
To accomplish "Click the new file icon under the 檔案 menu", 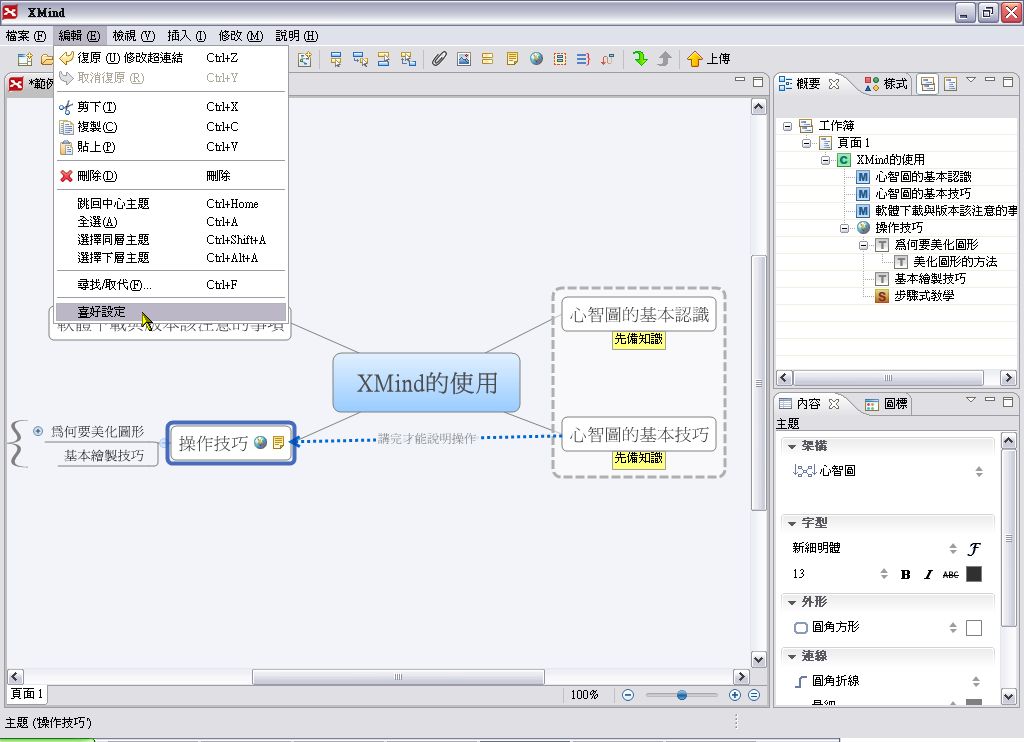I will (25, 59).
